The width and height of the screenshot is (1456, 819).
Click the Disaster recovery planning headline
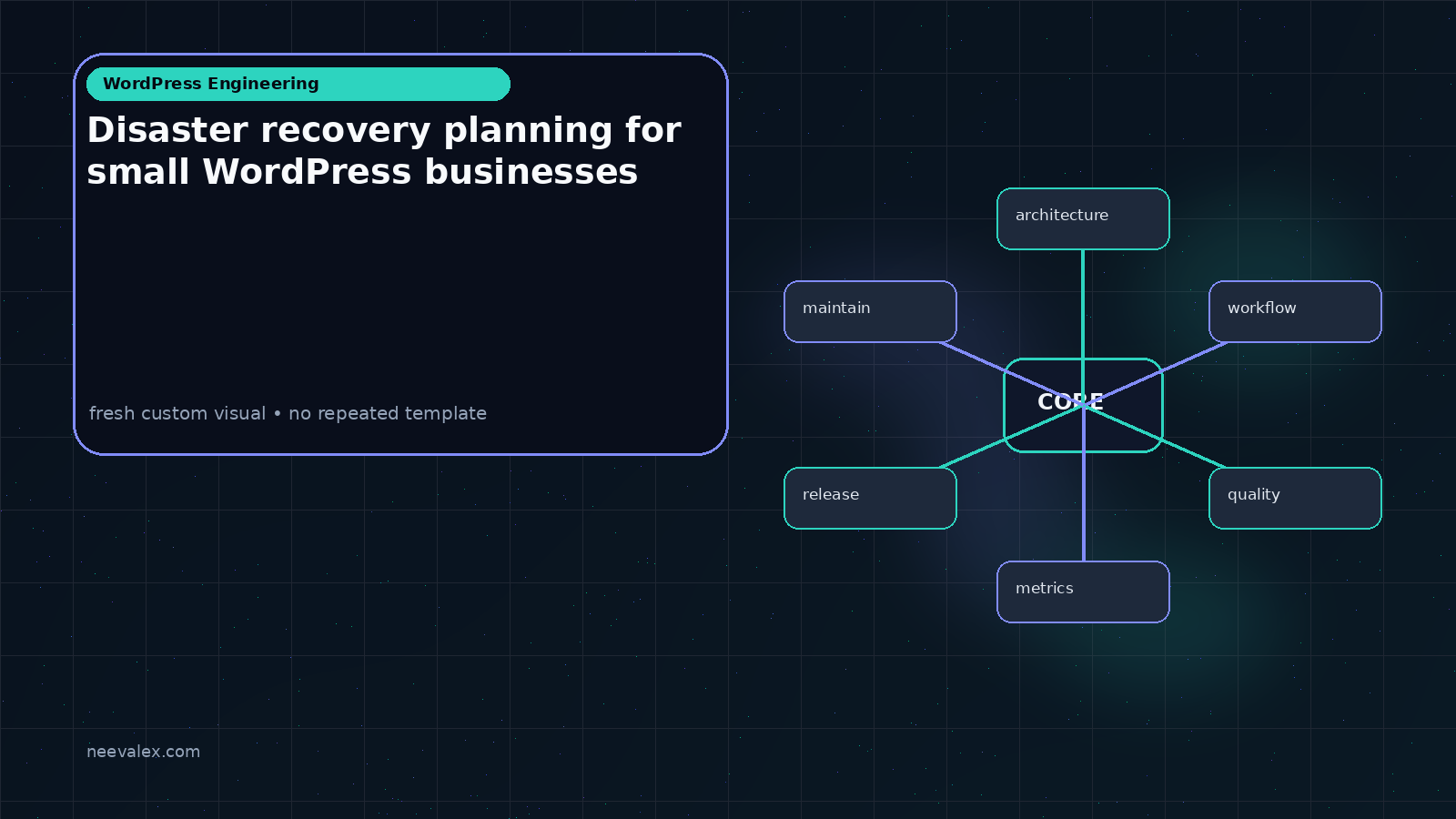[x=383, y=151]
